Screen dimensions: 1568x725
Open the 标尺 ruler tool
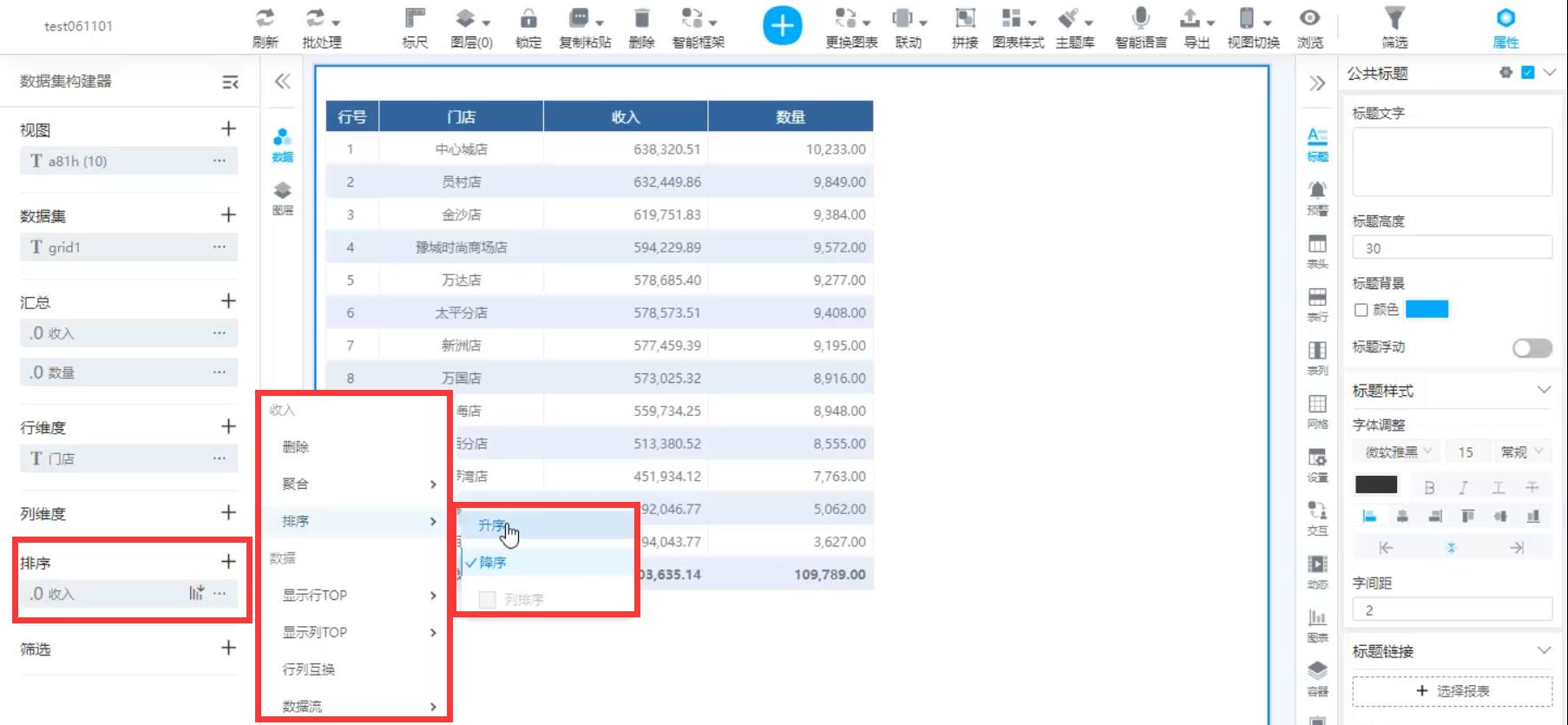pos(416,18)
